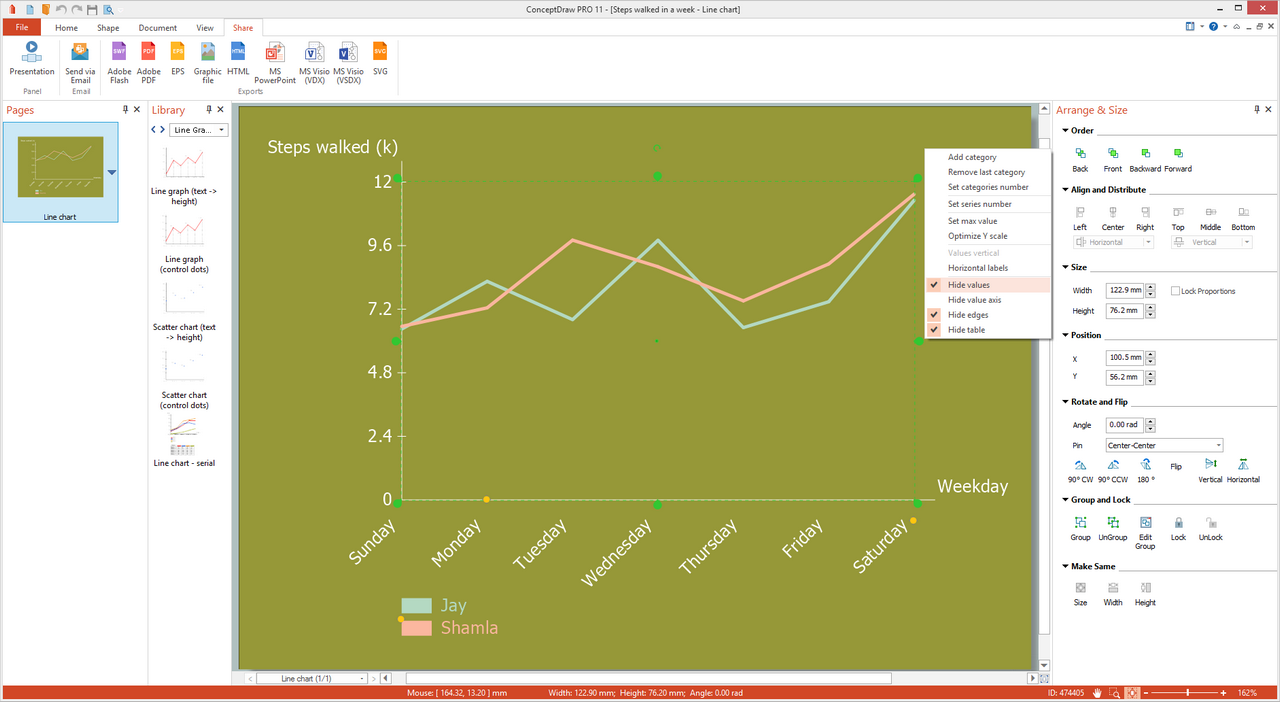
Task: Collapse the Size section
Action: point(1065,267)
